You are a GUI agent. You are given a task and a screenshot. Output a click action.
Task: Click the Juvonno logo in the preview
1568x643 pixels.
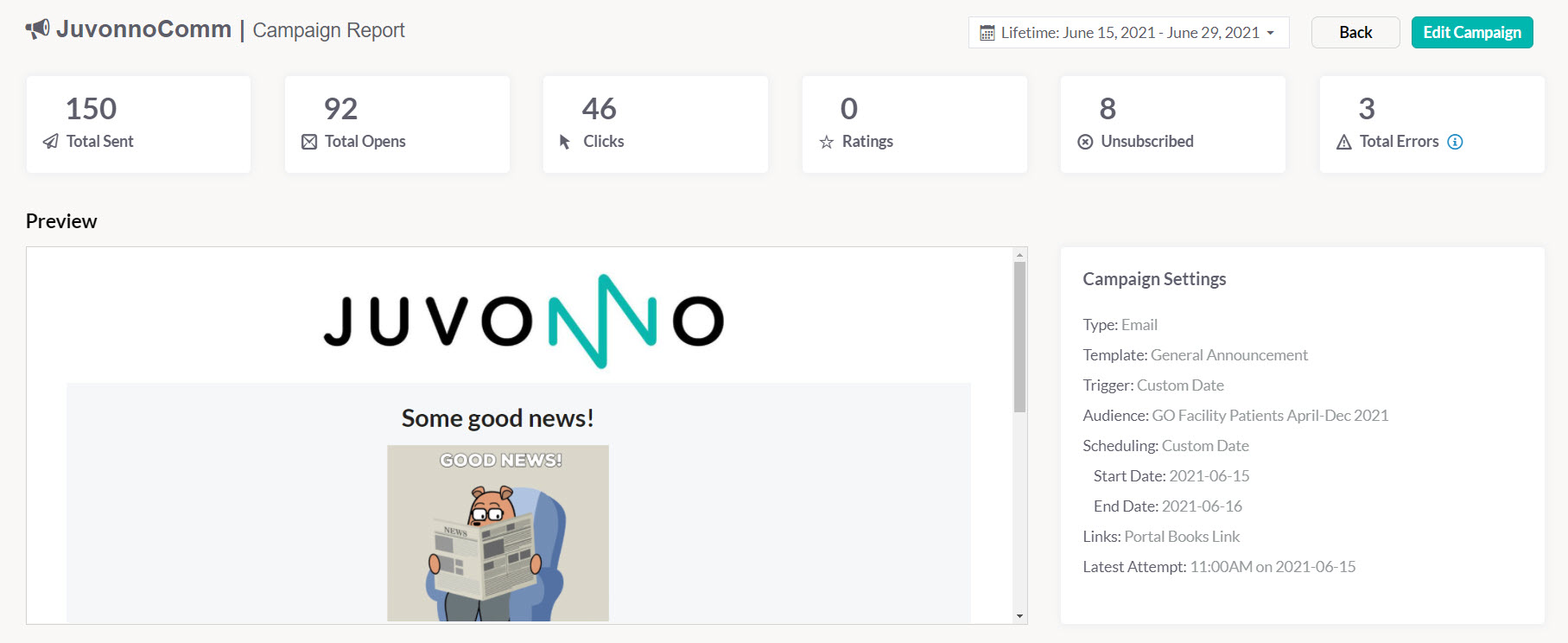coord(524,321)
